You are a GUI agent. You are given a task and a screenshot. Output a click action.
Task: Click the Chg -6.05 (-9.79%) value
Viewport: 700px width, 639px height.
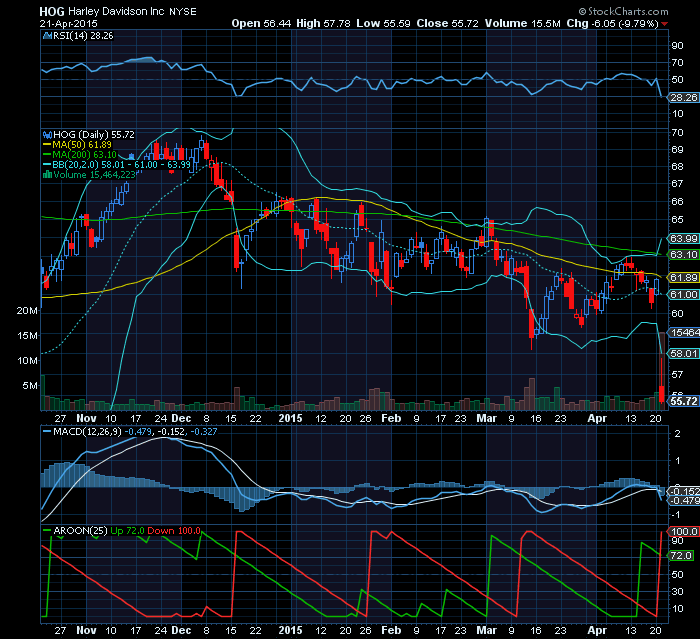click(612, 24)
